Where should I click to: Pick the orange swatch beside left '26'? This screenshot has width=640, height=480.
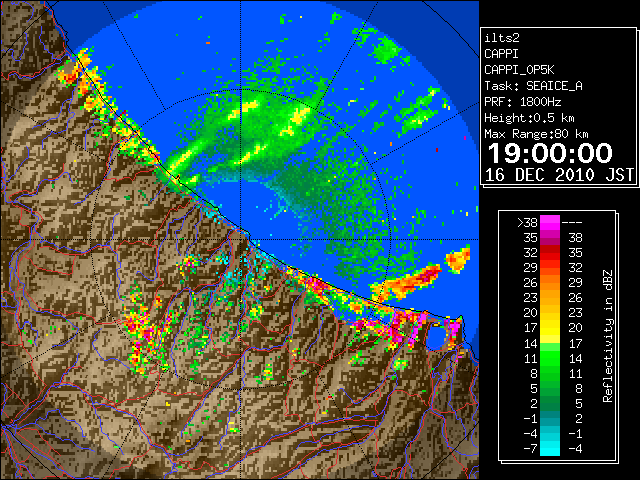[x=550, y=283]
